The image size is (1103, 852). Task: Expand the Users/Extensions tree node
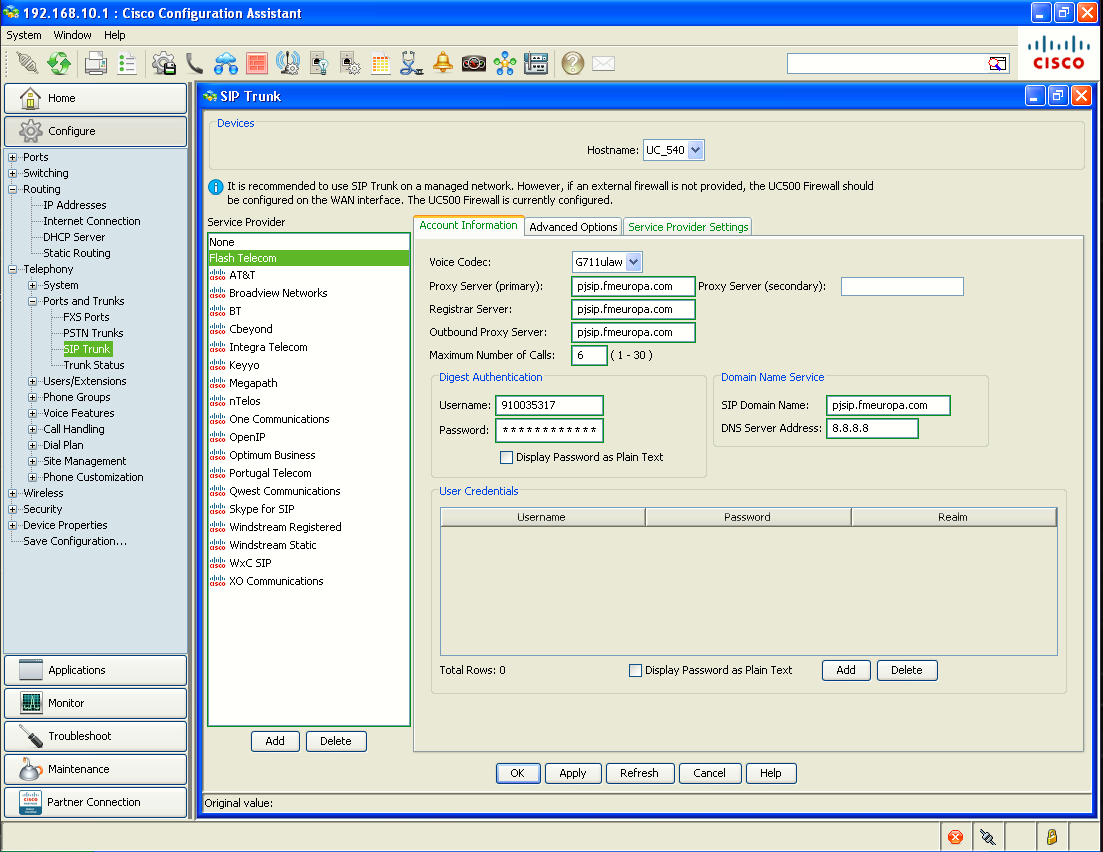pos(32,381)
